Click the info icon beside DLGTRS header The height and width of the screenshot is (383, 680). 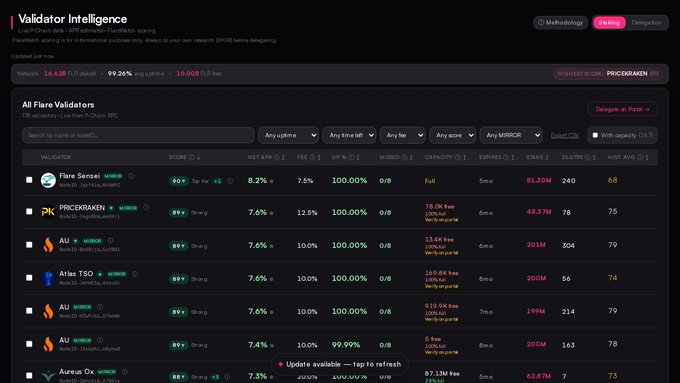click(588, 157)
